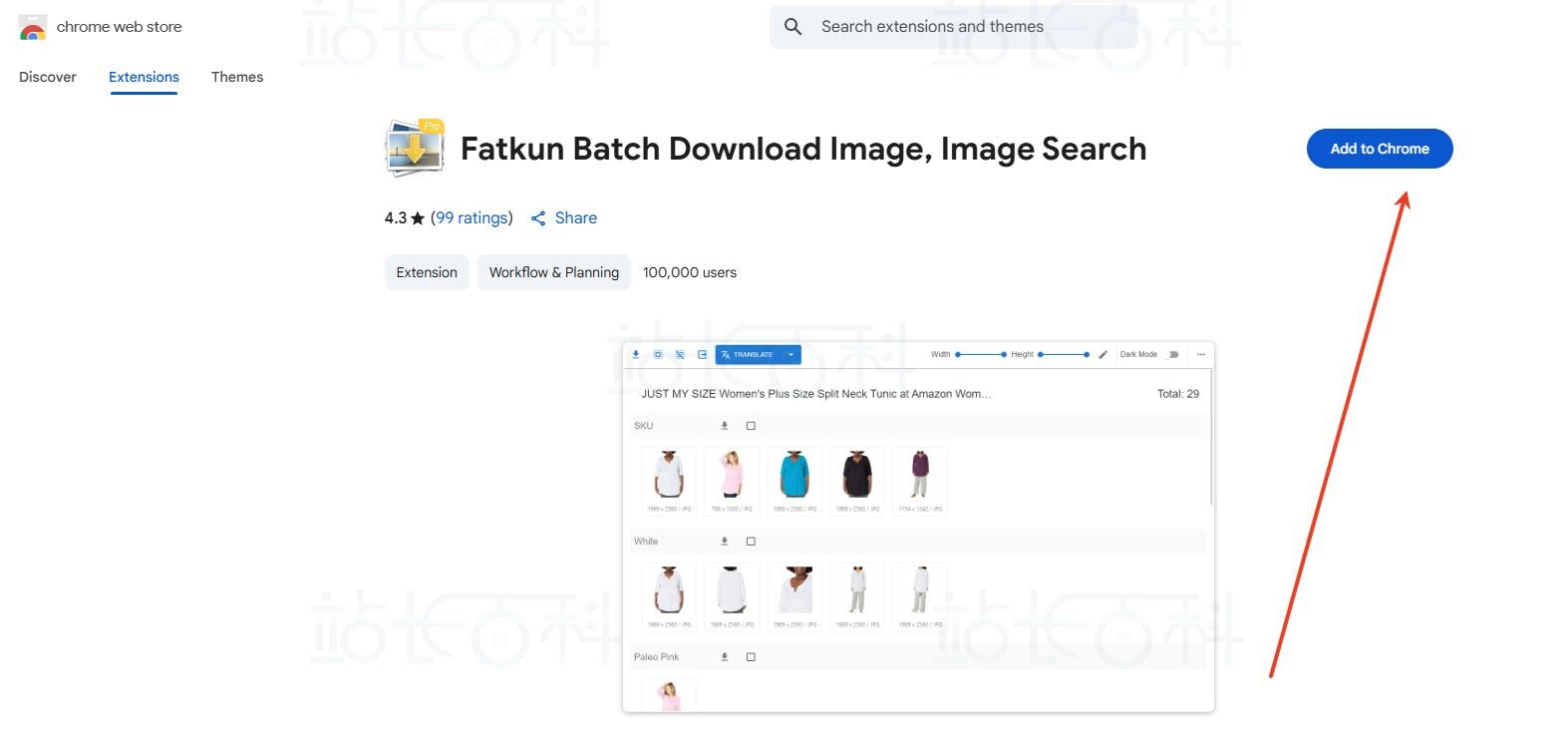1568x736 pixels.
Task: Open the 99 ratings link
Action: (x=471, y=217)
